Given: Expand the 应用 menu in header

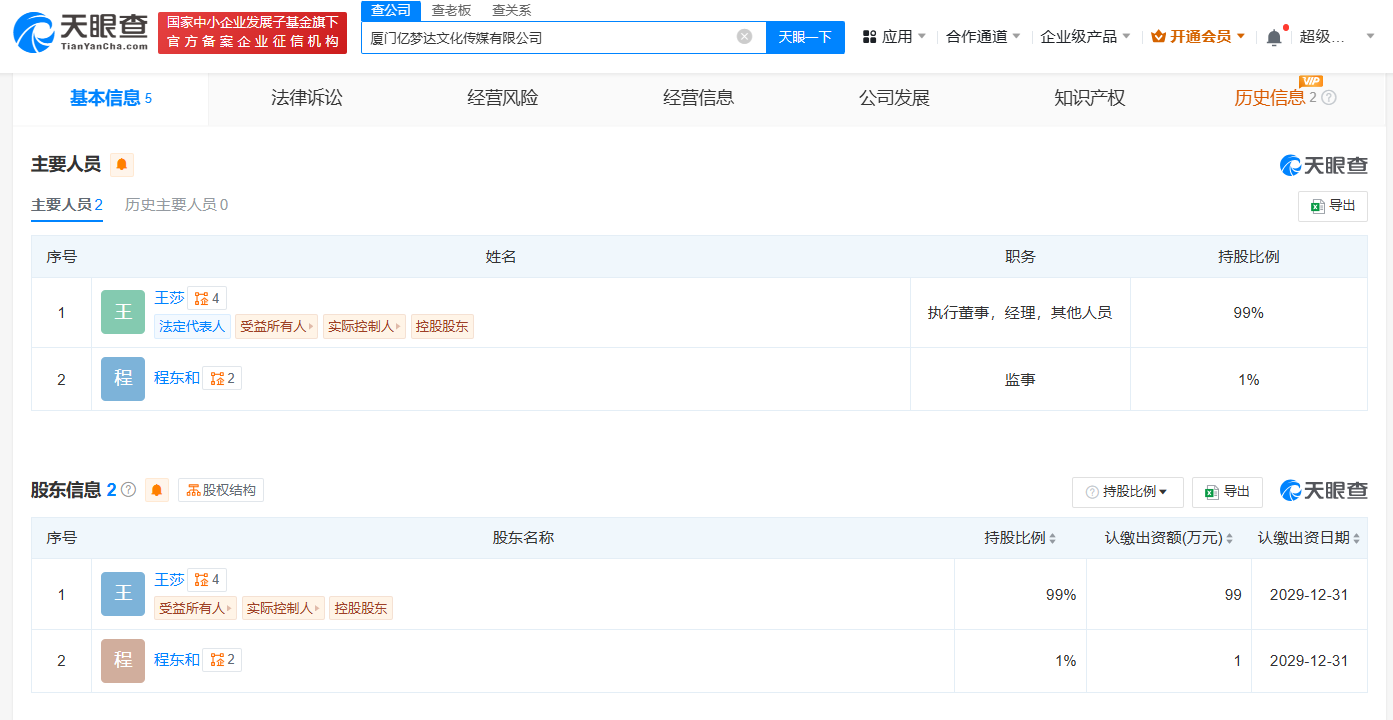Looking at the screenshot, I should tap(893, 37).
